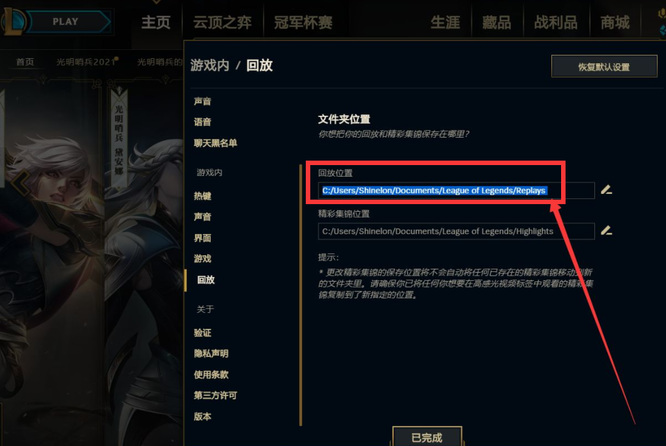Screen dimensions: 666x446
Task: Open the 藏品 tab
Action: click(x=497, y=22)
